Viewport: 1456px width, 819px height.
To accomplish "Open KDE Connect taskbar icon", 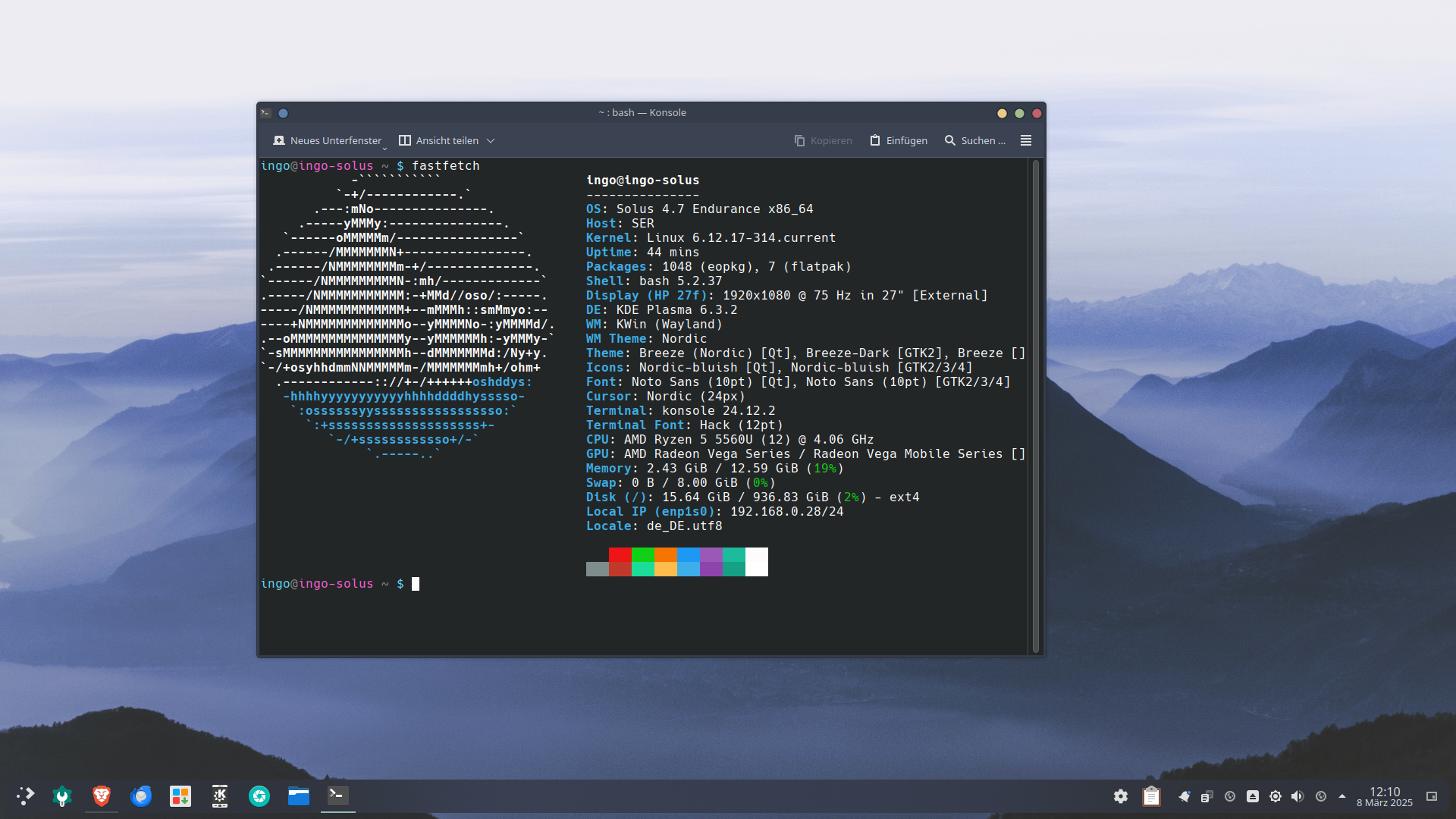I will pos(220,795).
